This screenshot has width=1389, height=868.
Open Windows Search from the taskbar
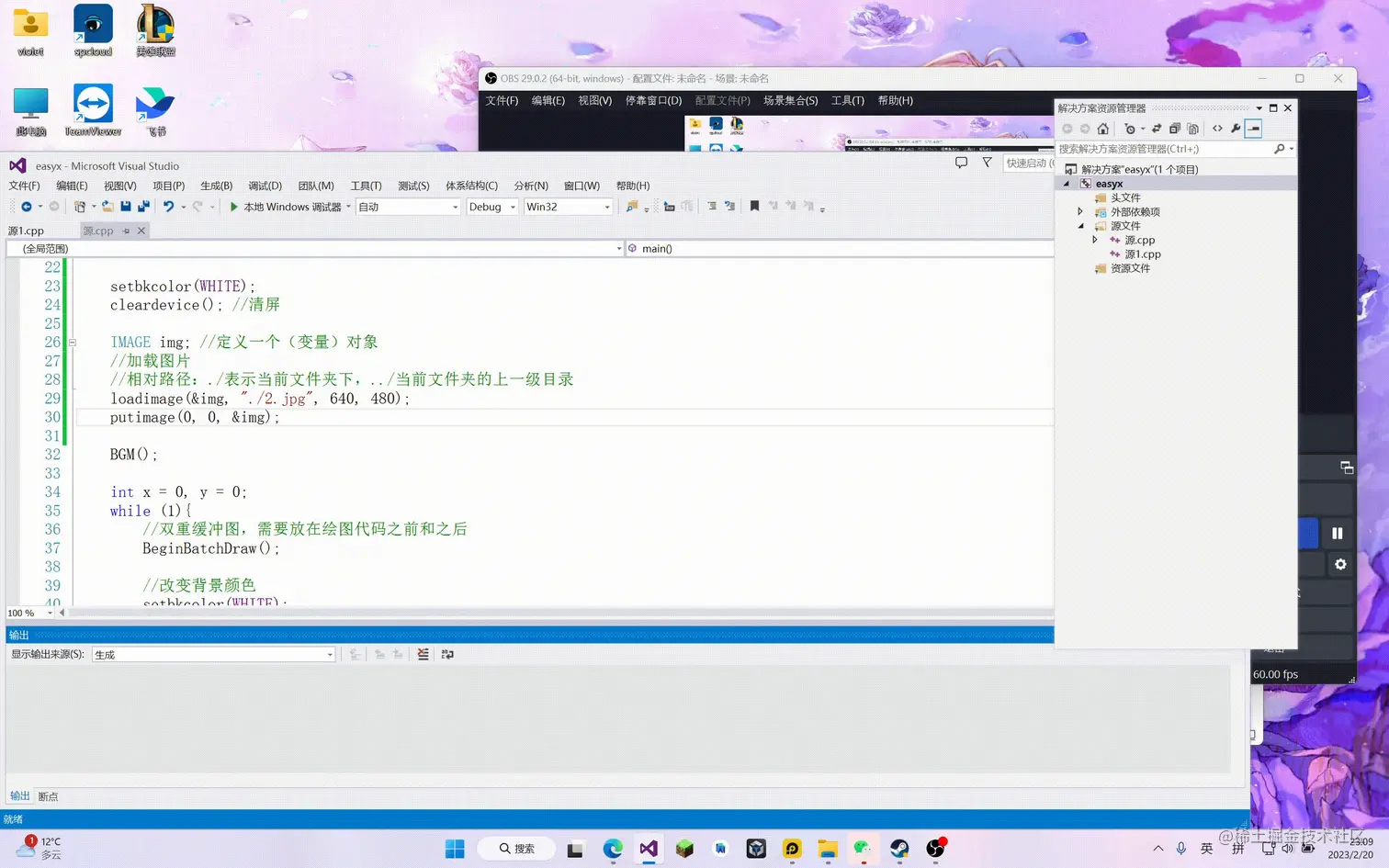point(515,848)
